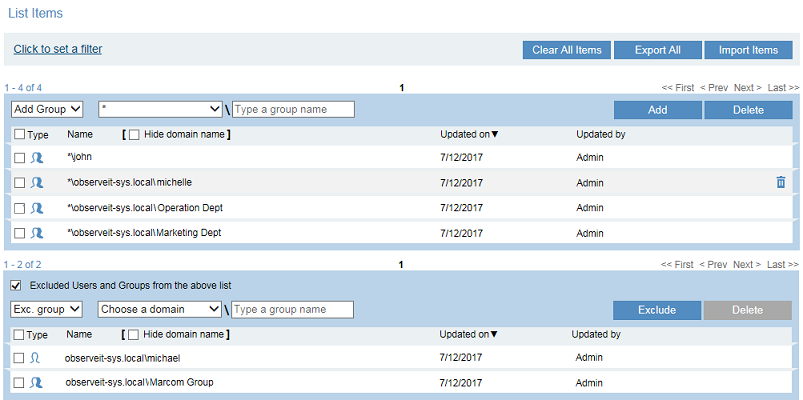
Task: Click the group name field in the excluded section
Action: tap(292, 310)
